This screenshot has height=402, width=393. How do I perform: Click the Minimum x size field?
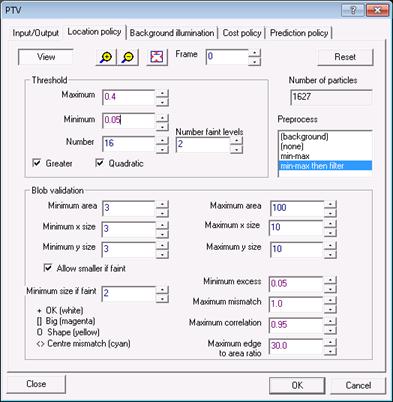click(x=129, y=229)
